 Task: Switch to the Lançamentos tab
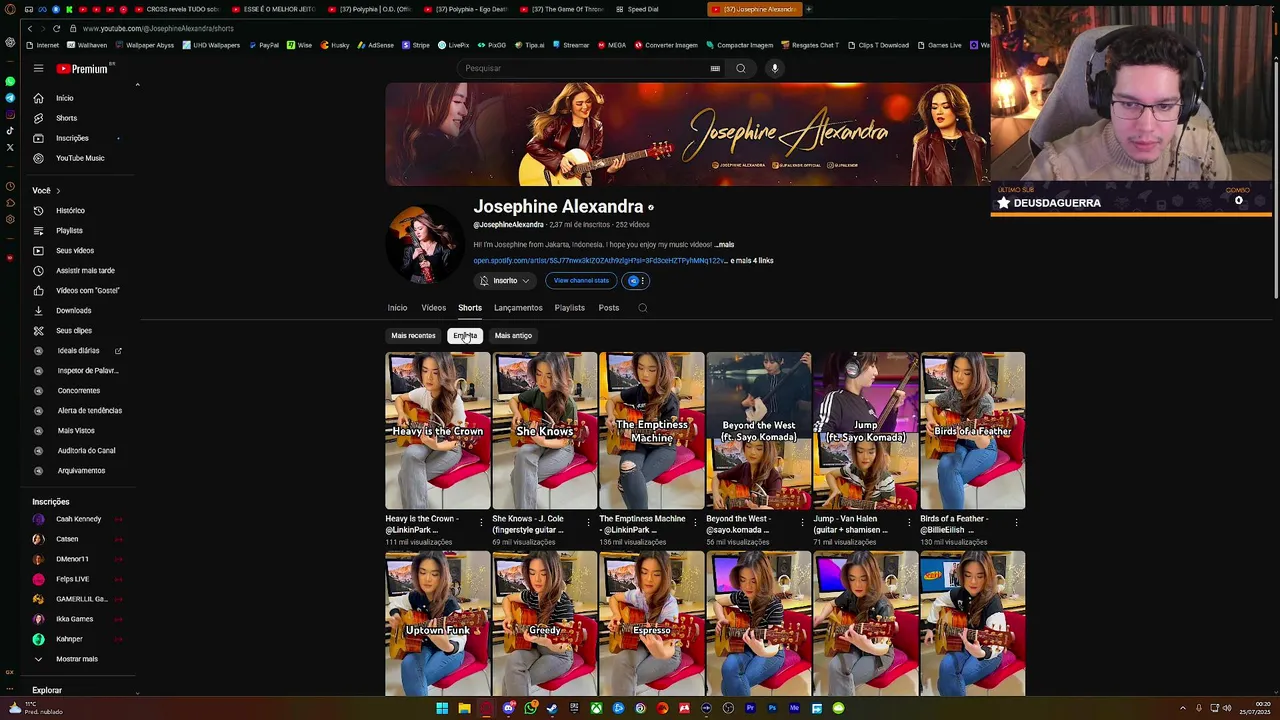(x=518, y=308)
